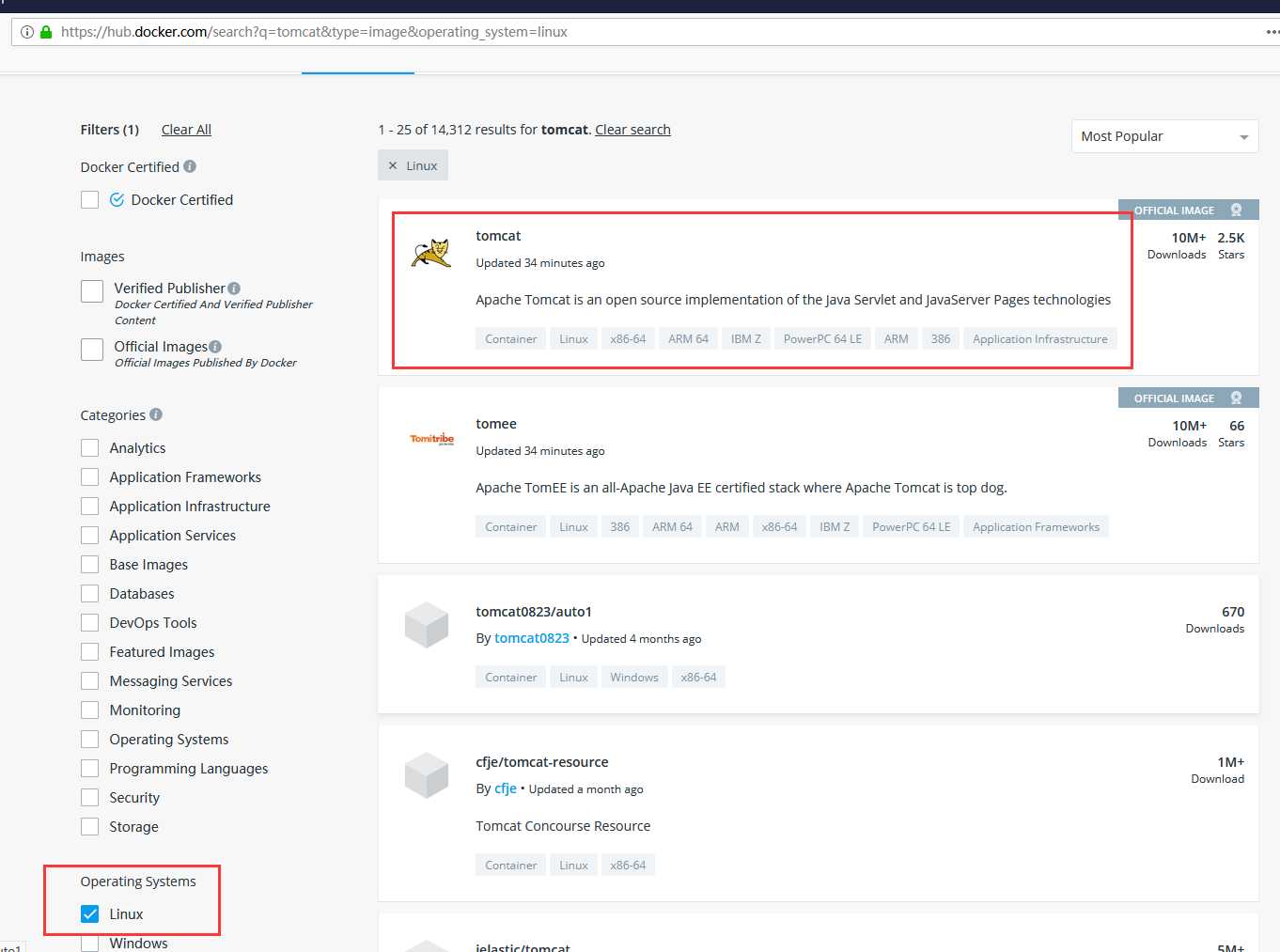1280x952 pixels.
Task: Check the Application Frameworks category
Action: [90, 477]
